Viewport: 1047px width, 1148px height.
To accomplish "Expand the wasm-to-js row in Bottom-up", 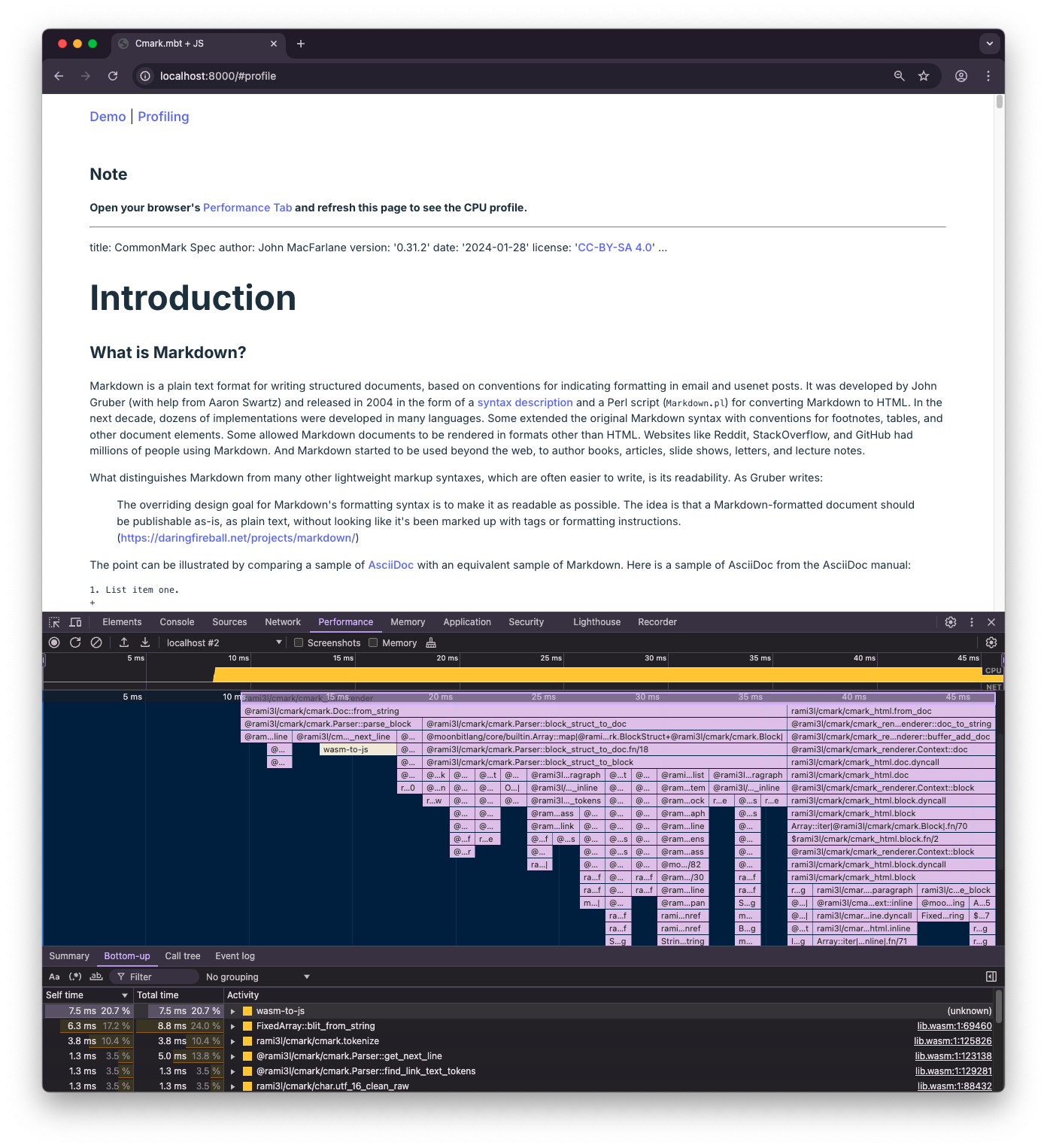I will click(x=234, y=1010).
